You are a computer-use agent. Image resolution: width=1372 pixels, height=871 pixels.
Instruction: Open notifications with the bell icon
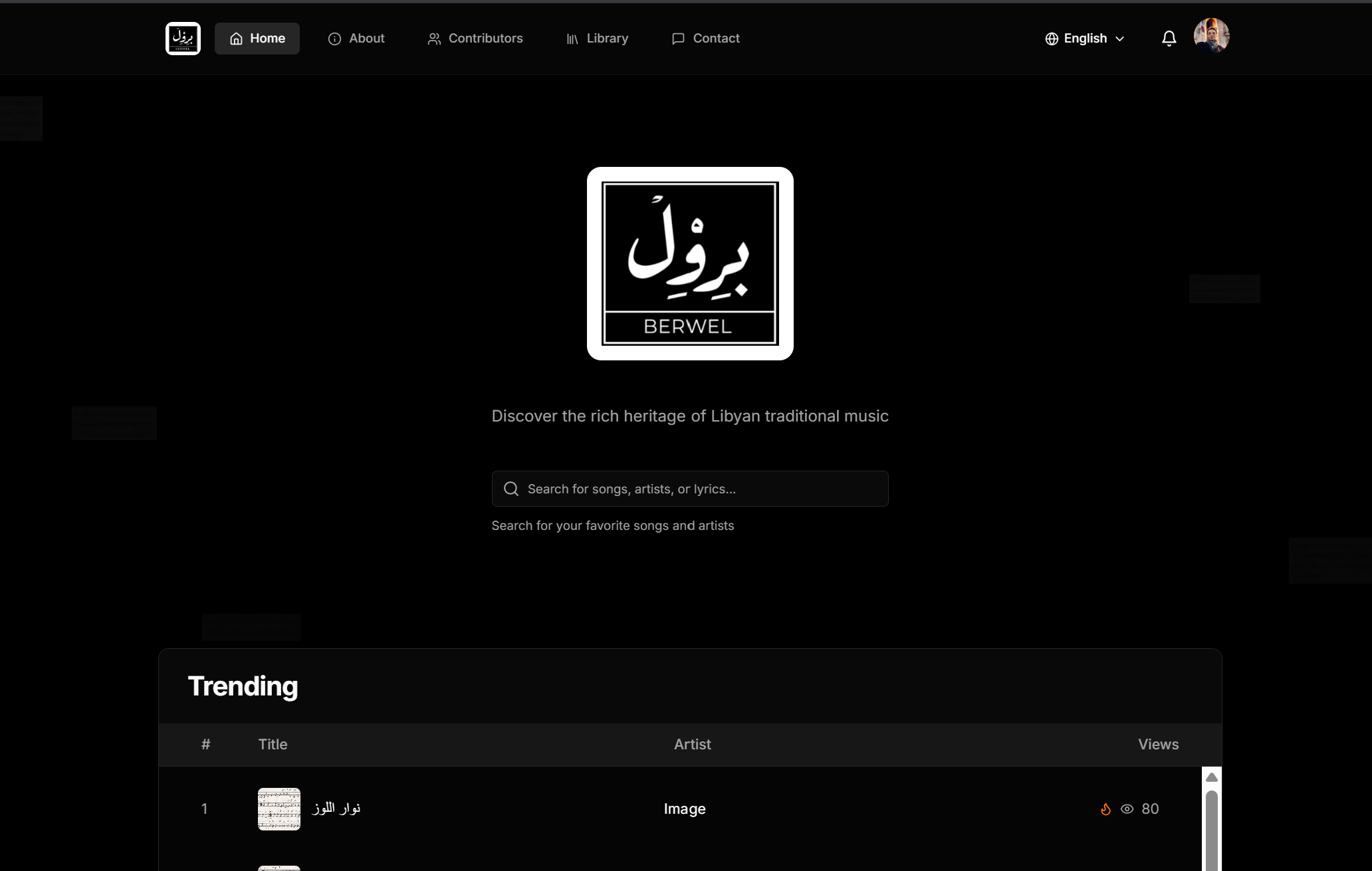pyautogui.click(x=1169, y=39)
